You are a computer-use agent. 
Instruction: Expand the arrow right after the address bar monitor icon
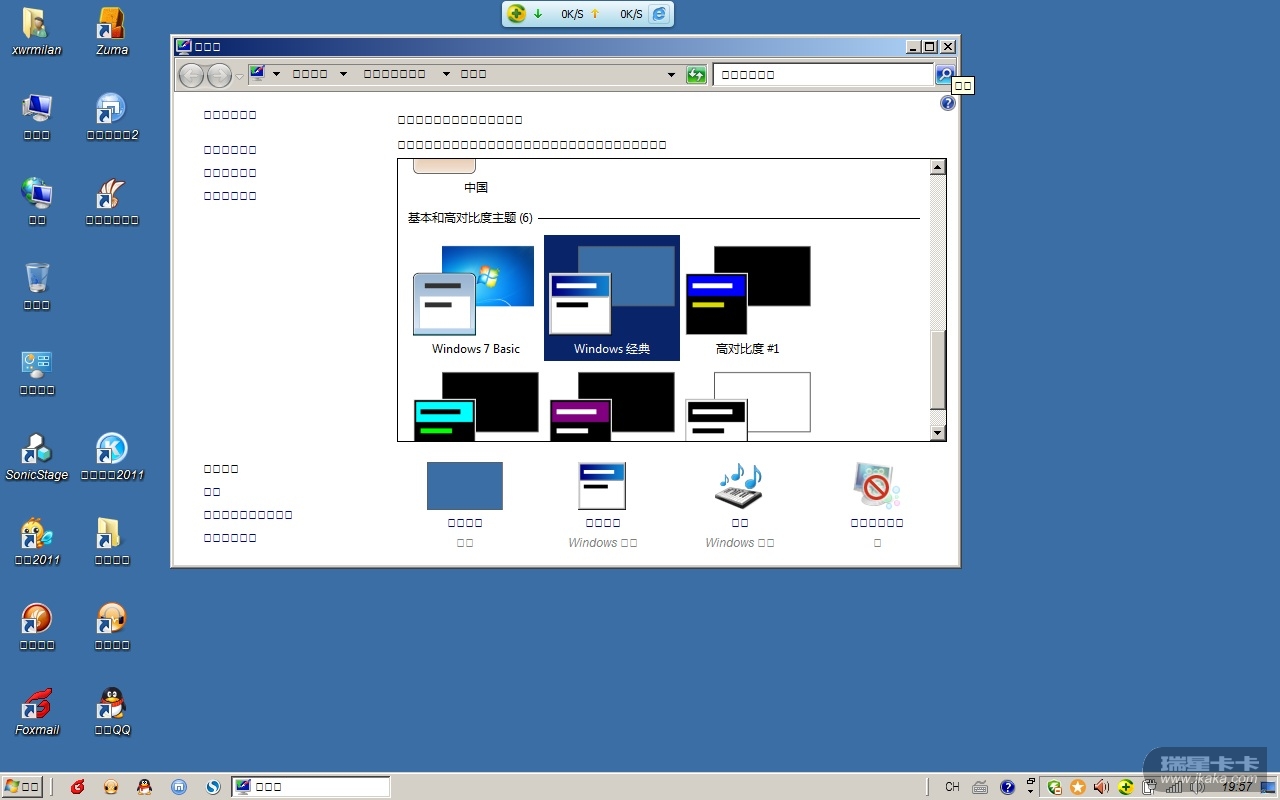click(276, 74)
